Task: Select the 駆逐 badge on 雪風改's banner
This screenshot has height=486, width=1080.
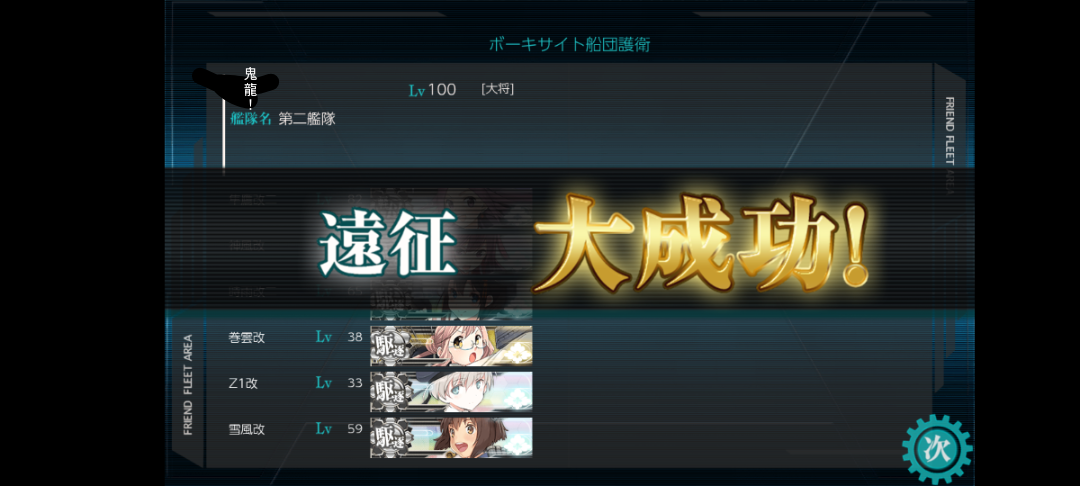Action: (391, 437)
